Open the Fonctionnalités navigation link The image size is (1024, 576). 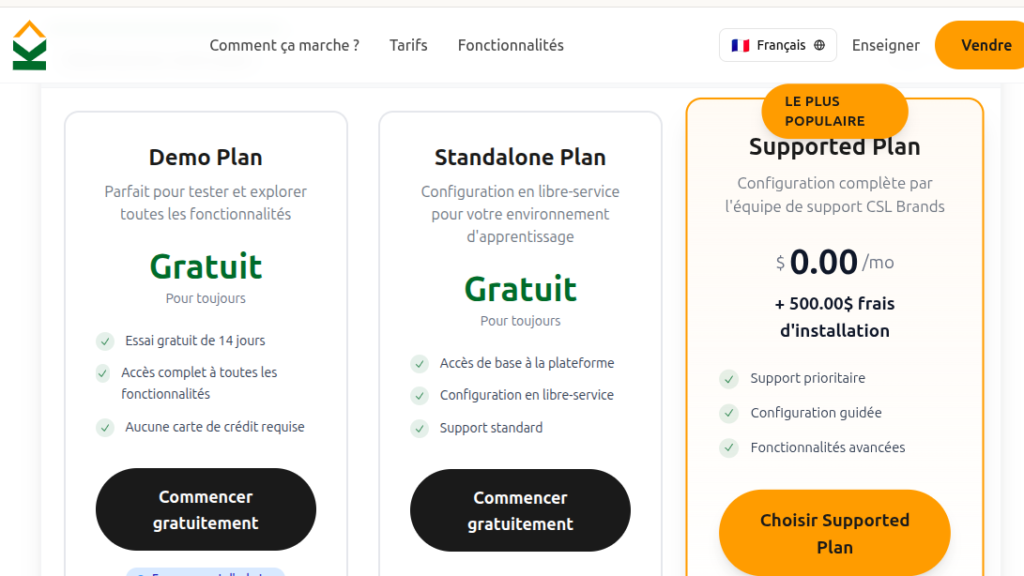[x=510, y=45]
